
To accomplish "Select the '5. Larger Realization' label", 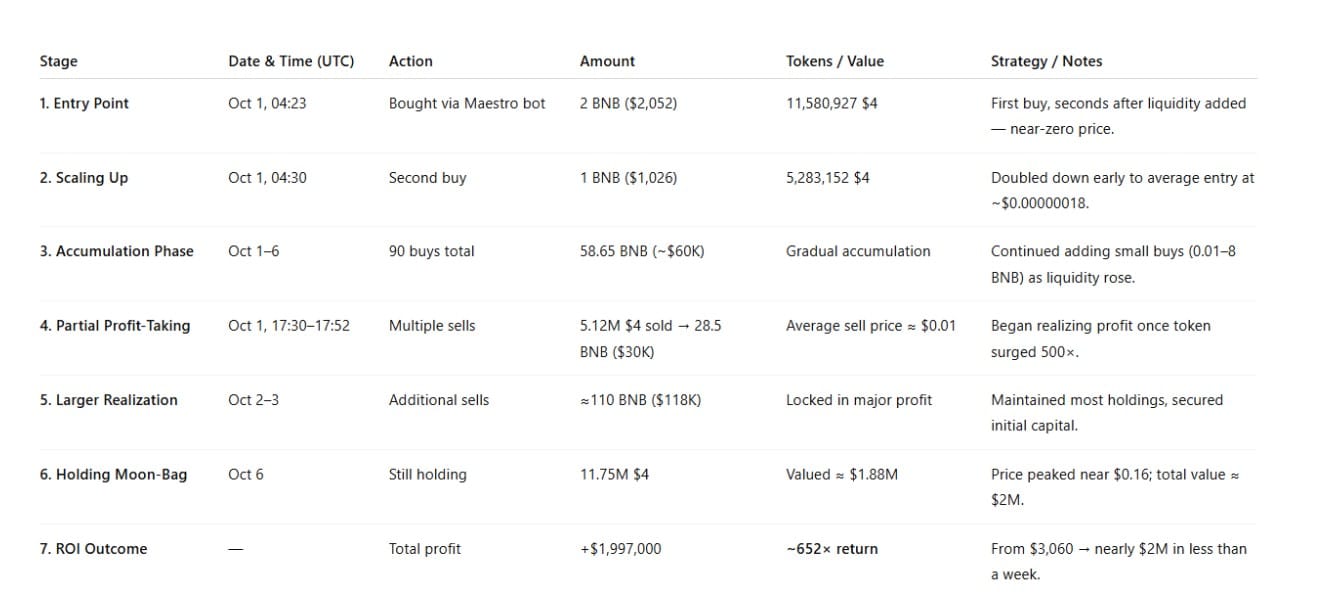I will 109,400.
